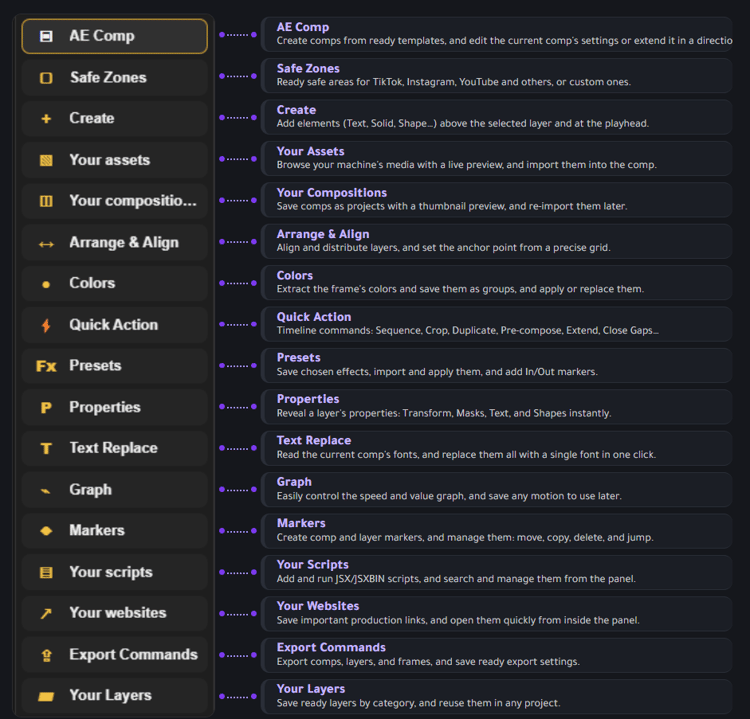The image size is (750, 719).
Task: Select the Markers sidebar button
Action: click(x=115, y=531)
